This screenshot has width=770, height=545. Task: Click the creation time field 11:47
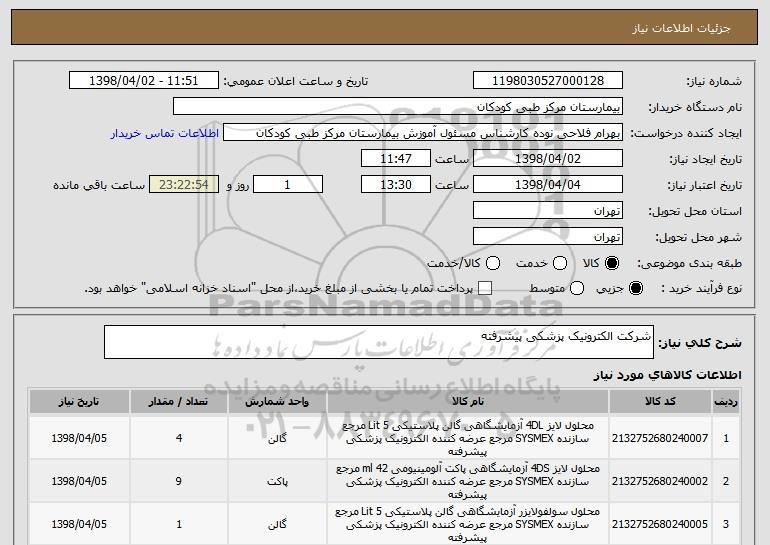pos(396,159)
